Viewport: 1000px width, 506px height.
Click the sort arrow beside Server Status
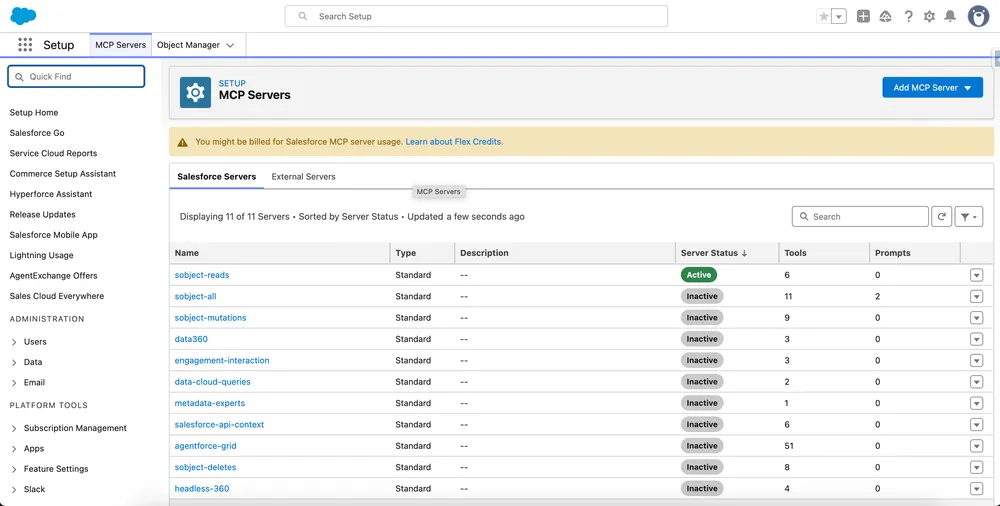click(x=744, y=253)
